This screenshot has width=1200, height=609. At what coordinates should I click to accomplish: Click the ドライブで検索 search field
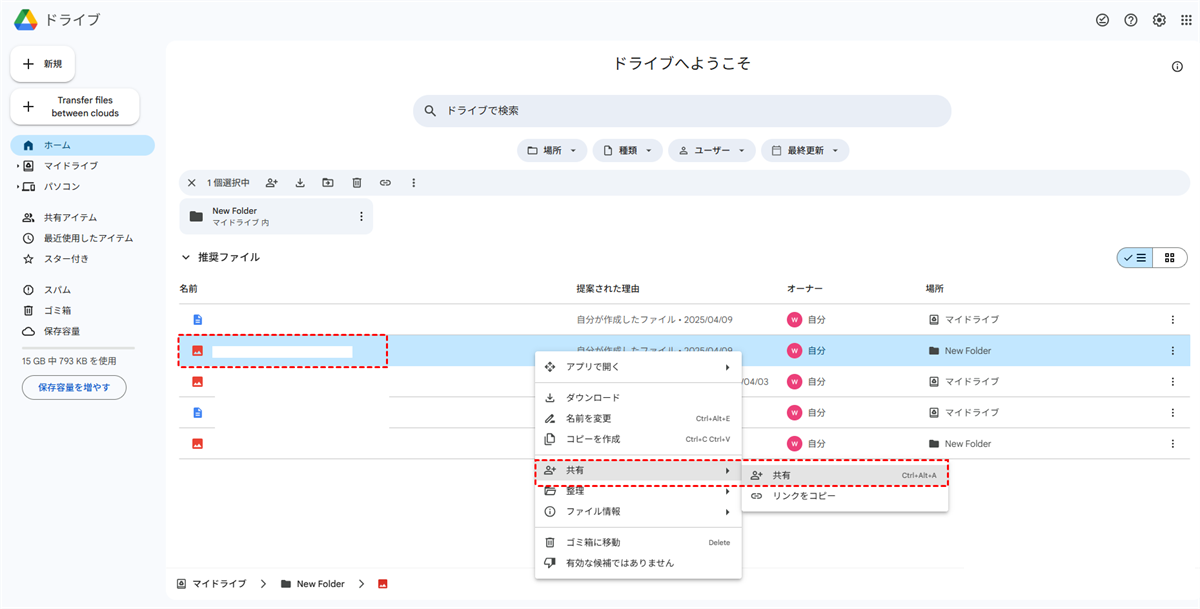pyautogui.click(x=682, y=111)
